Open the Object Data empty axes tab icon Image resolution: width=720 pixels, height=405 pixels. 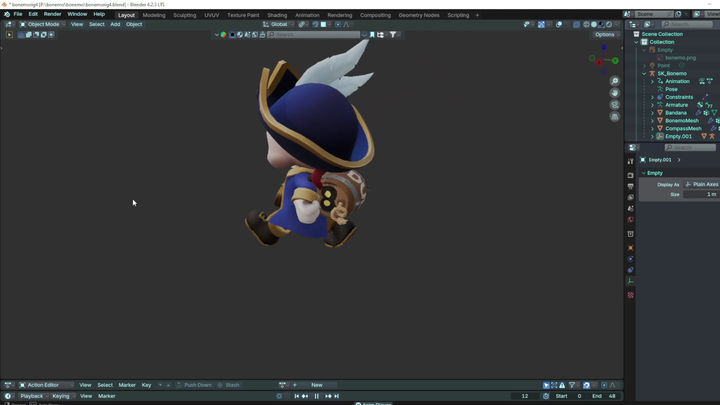[630, 281]
